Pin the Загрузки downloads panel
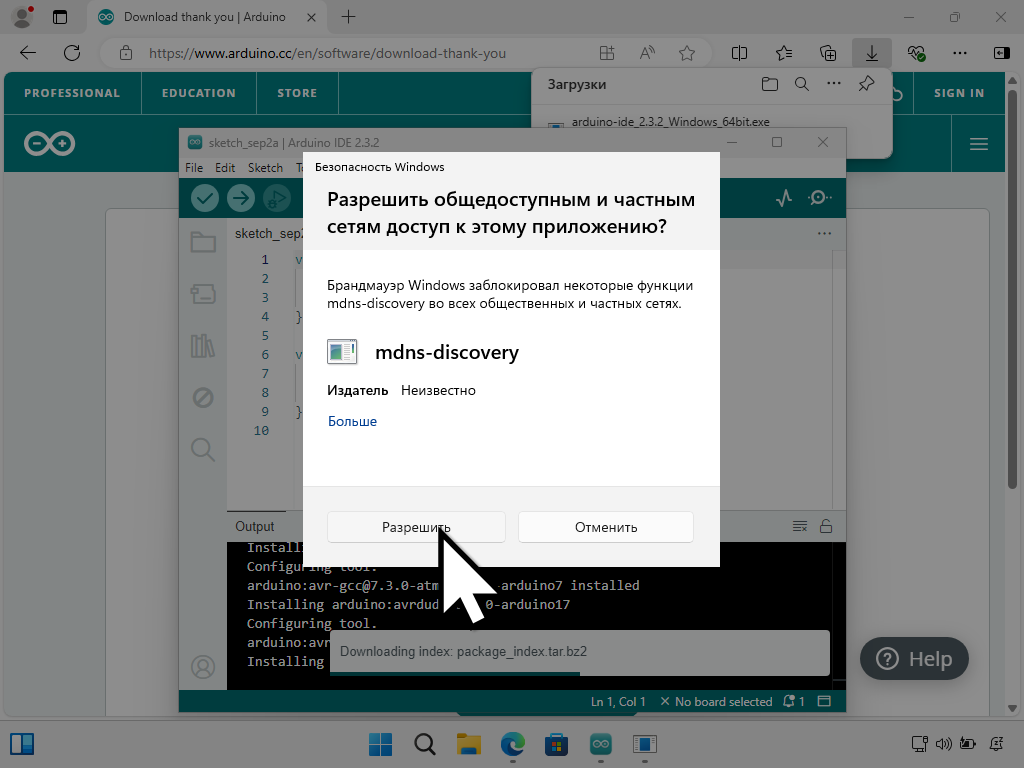This screenshot has height=768, width=1024. 866,84
